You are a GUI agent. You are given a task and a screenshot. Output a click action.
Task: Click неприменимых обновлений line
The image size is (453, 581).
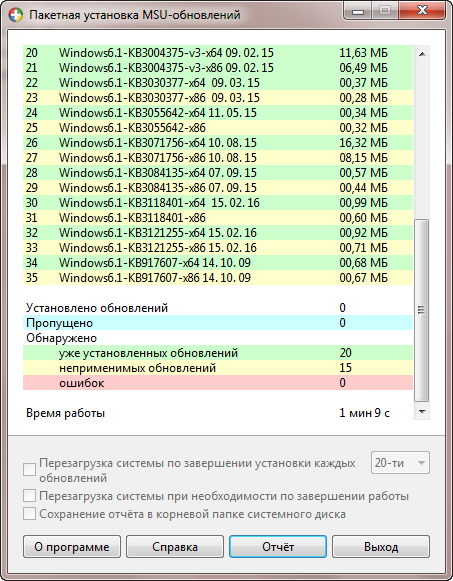coord(218,368)
